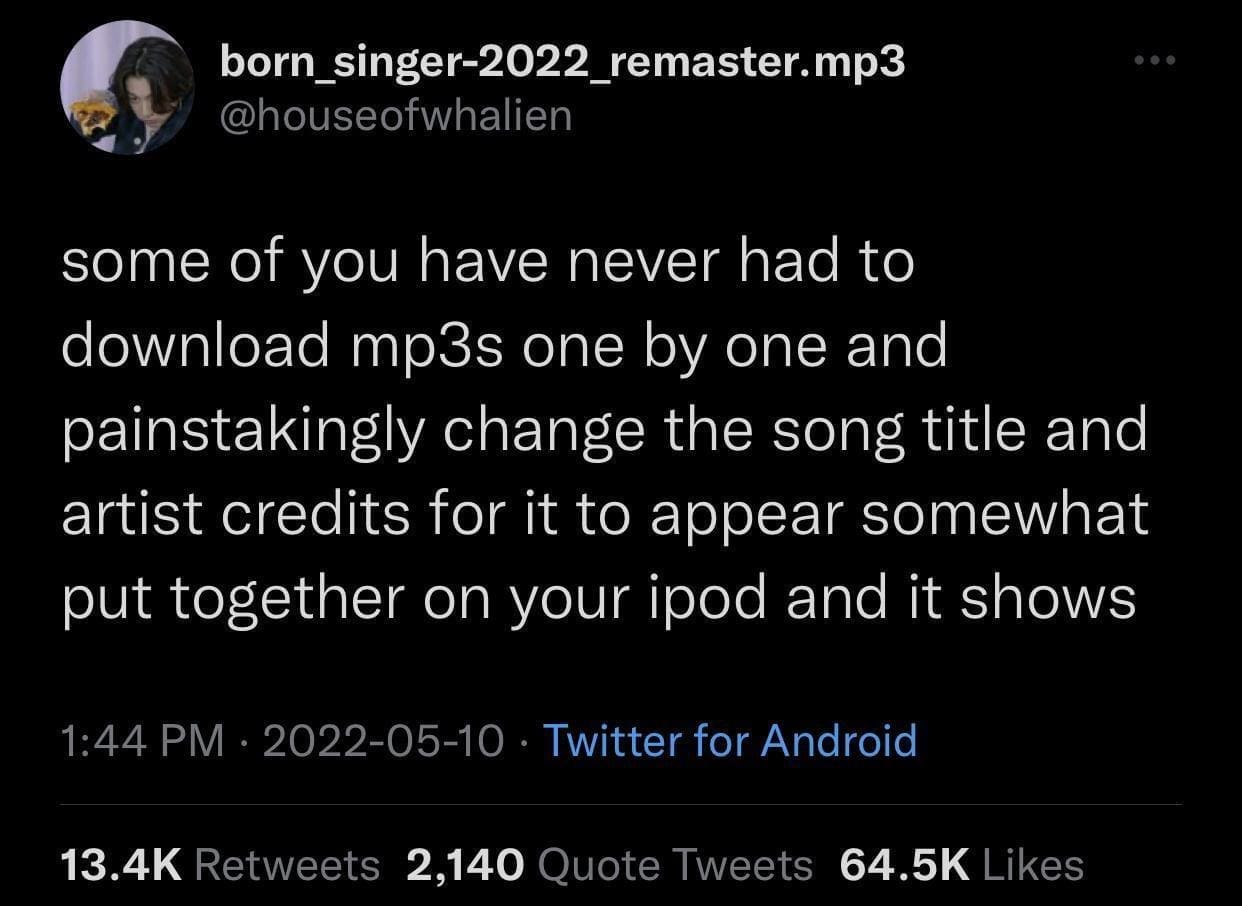
Task: Open the three-dot more options menu
Action: click(x=1157, y=61)
